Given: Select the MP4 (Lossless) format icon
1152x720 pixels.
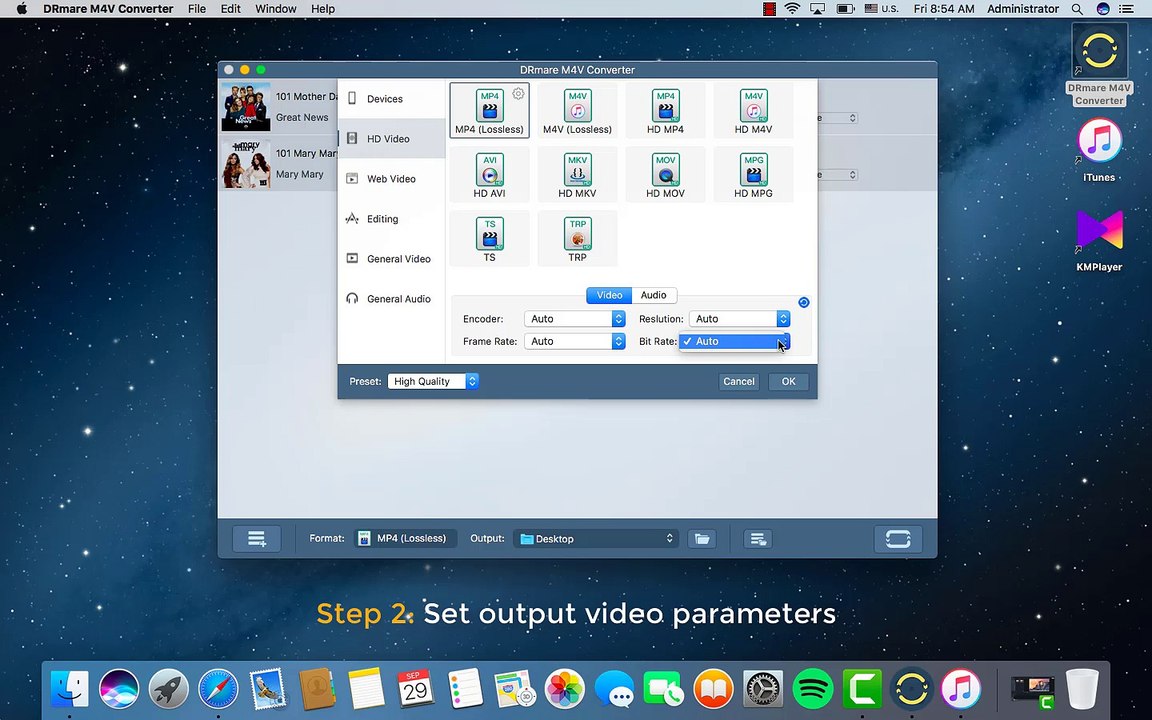Looking at the screenshot, I should [x=489, y=110].
